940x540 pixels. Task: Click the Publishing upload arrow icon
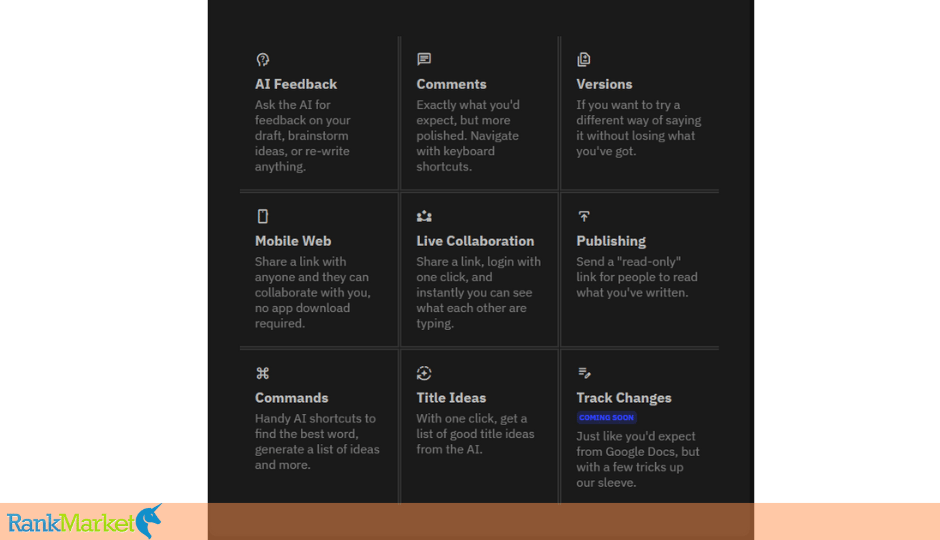pyautogui.click(x=584, y=216)
